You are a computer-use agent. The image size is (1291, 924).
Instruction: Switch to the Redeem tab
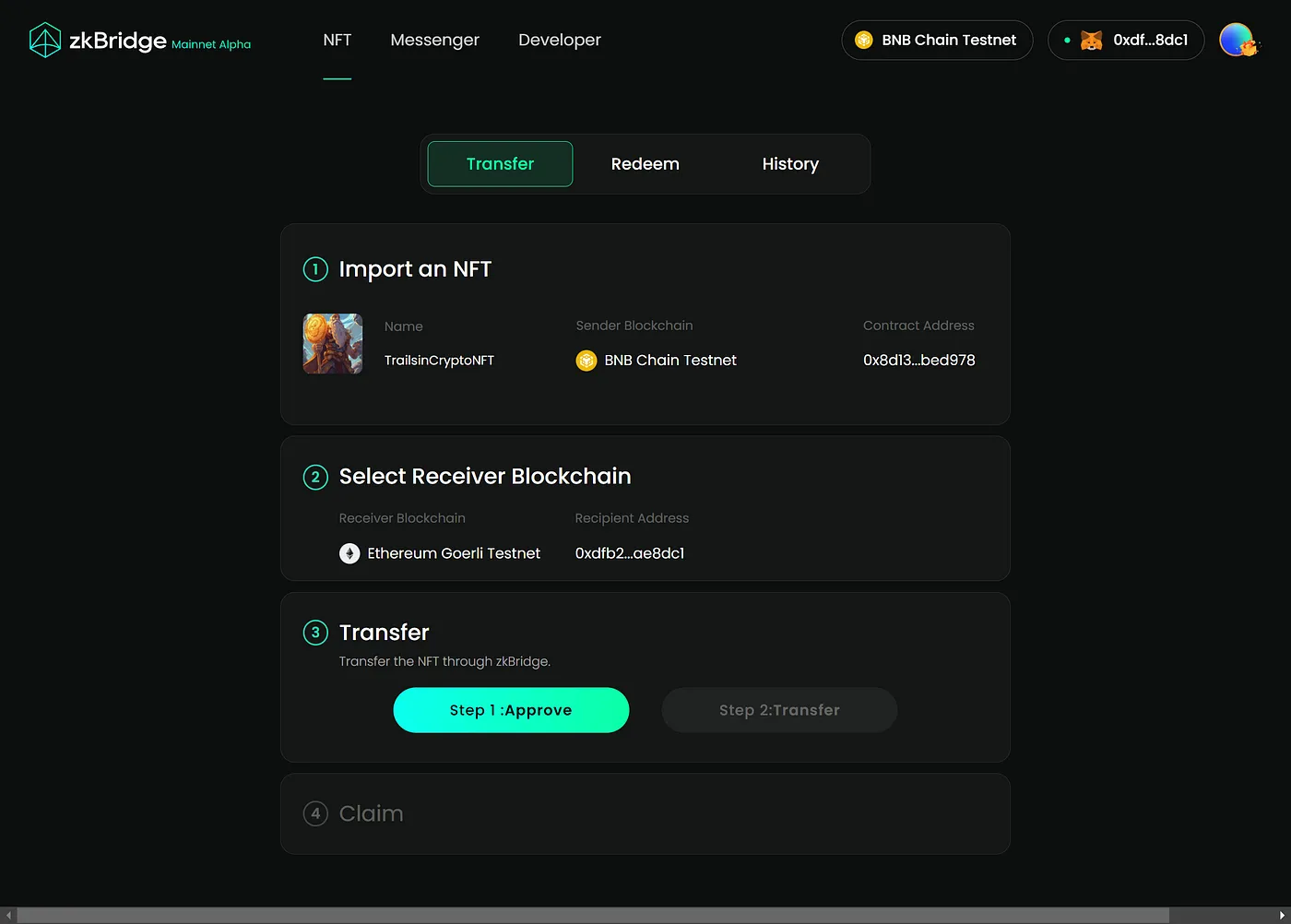(645, 164)
